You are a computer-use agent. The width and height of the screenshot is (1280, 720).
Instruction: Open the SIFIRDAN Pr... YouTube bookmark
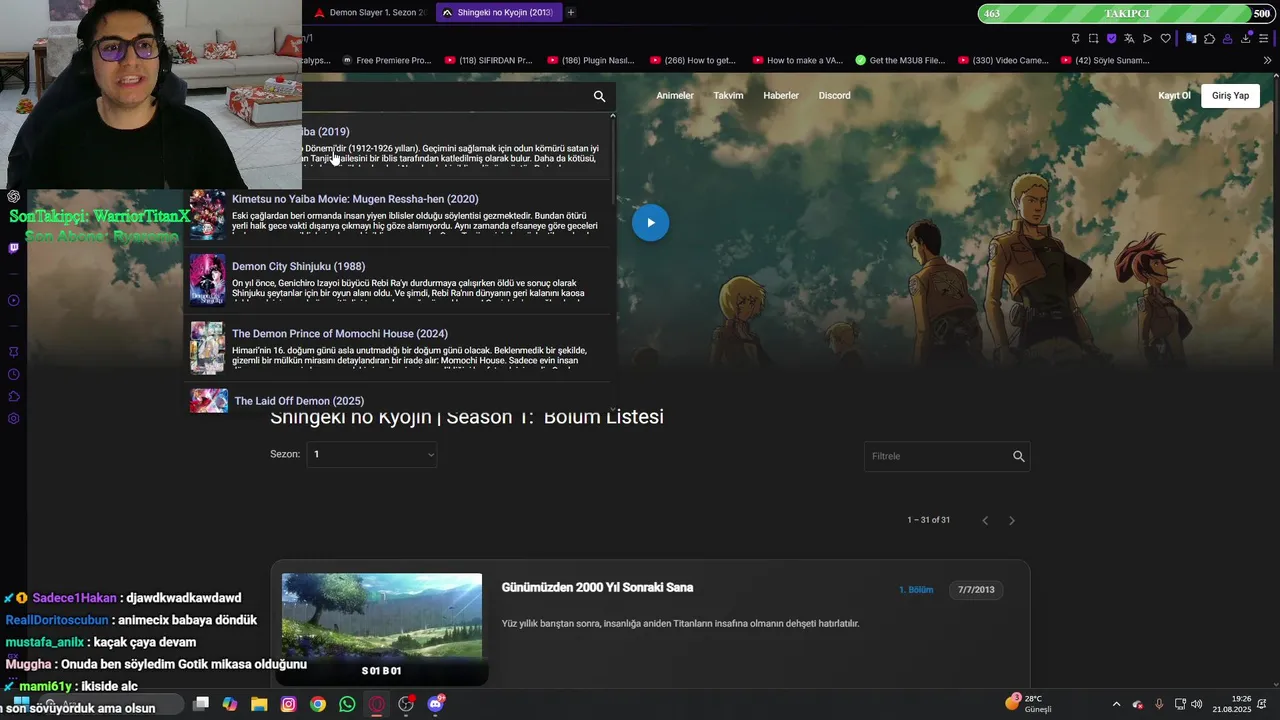tap(489, 60)
